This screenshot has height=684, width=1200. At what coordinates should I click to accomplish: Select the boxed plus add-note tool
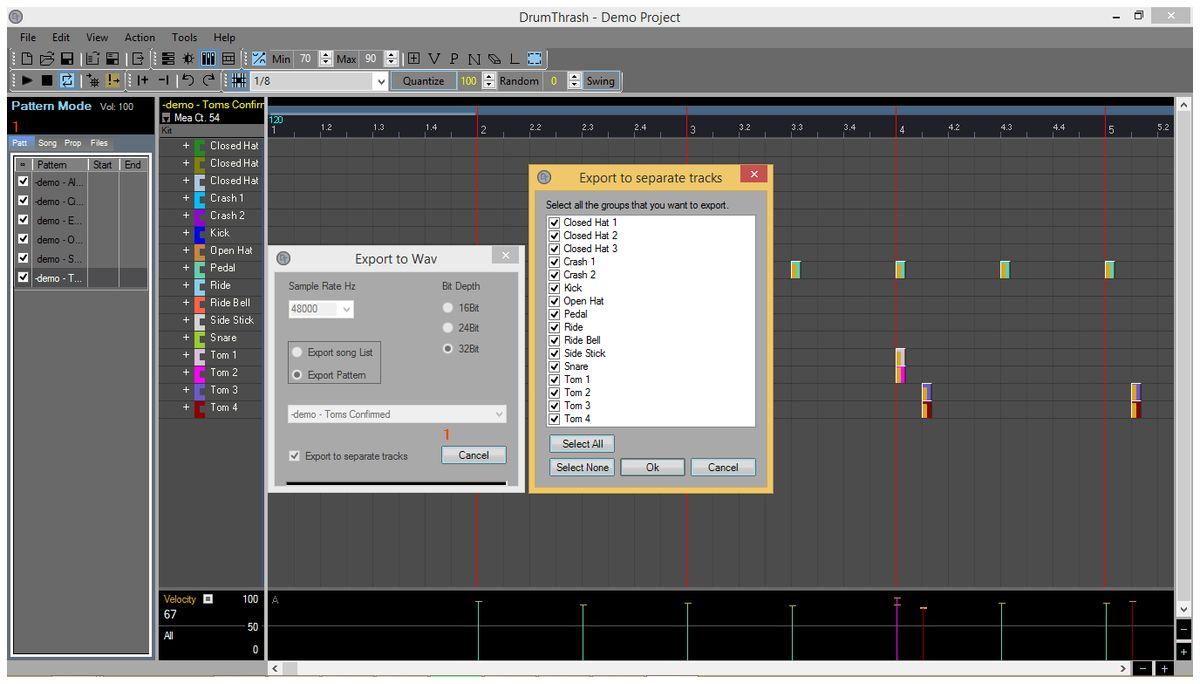(414, 58)
